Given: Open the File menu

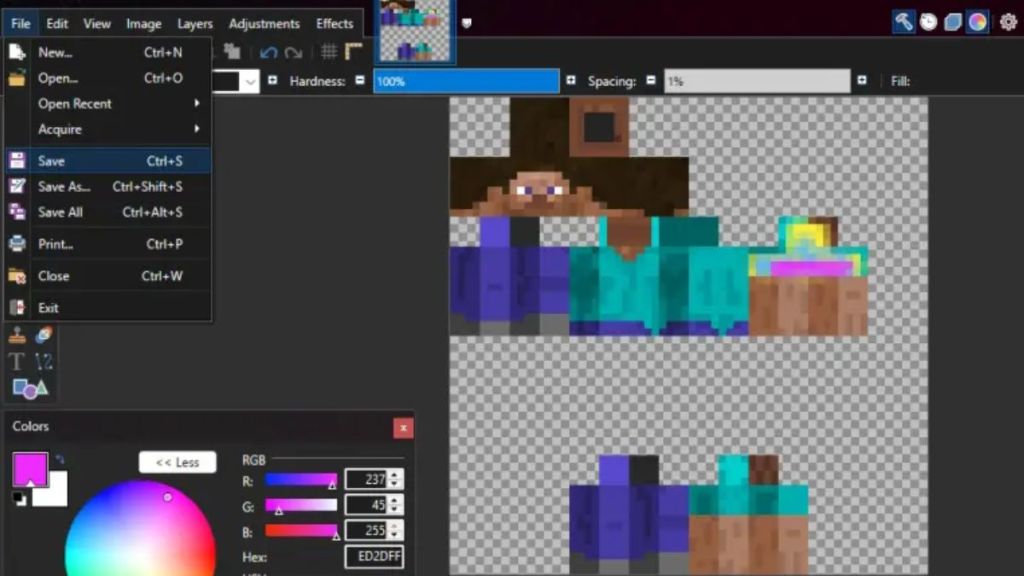Looking at the screenshot, I should pos(20,24).
